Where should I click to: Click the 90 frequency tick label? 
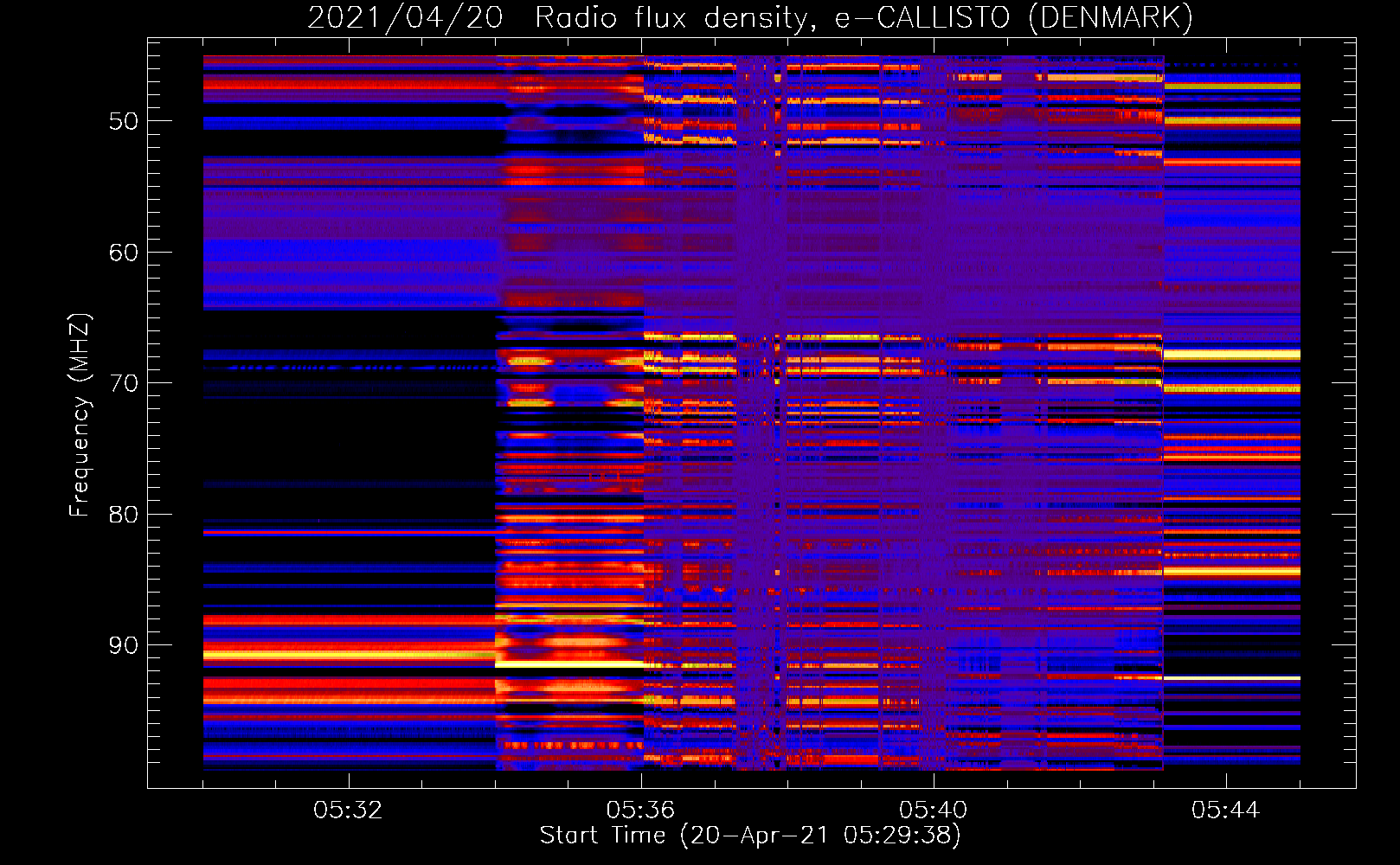click(x=124, y=645)
